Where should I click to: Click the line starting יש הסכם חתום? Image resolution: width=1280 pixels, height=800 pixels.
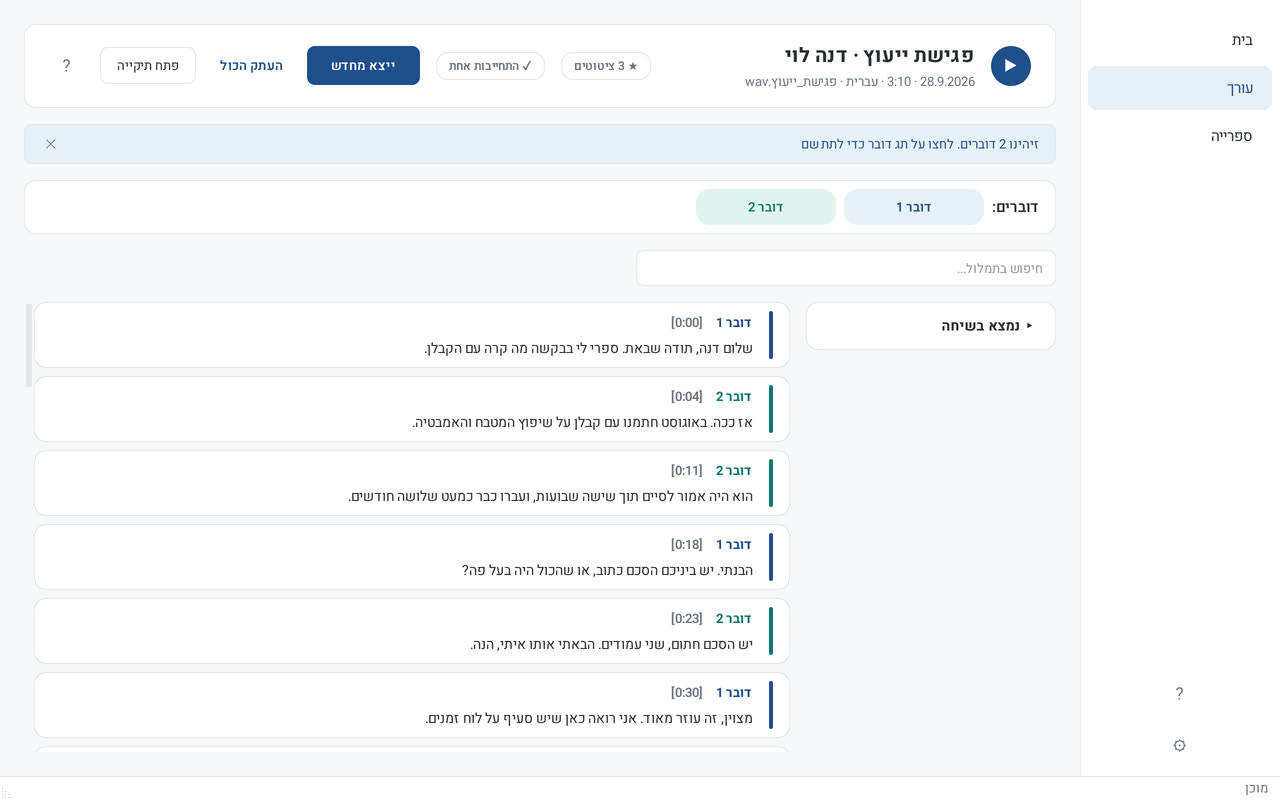(612, 645)
